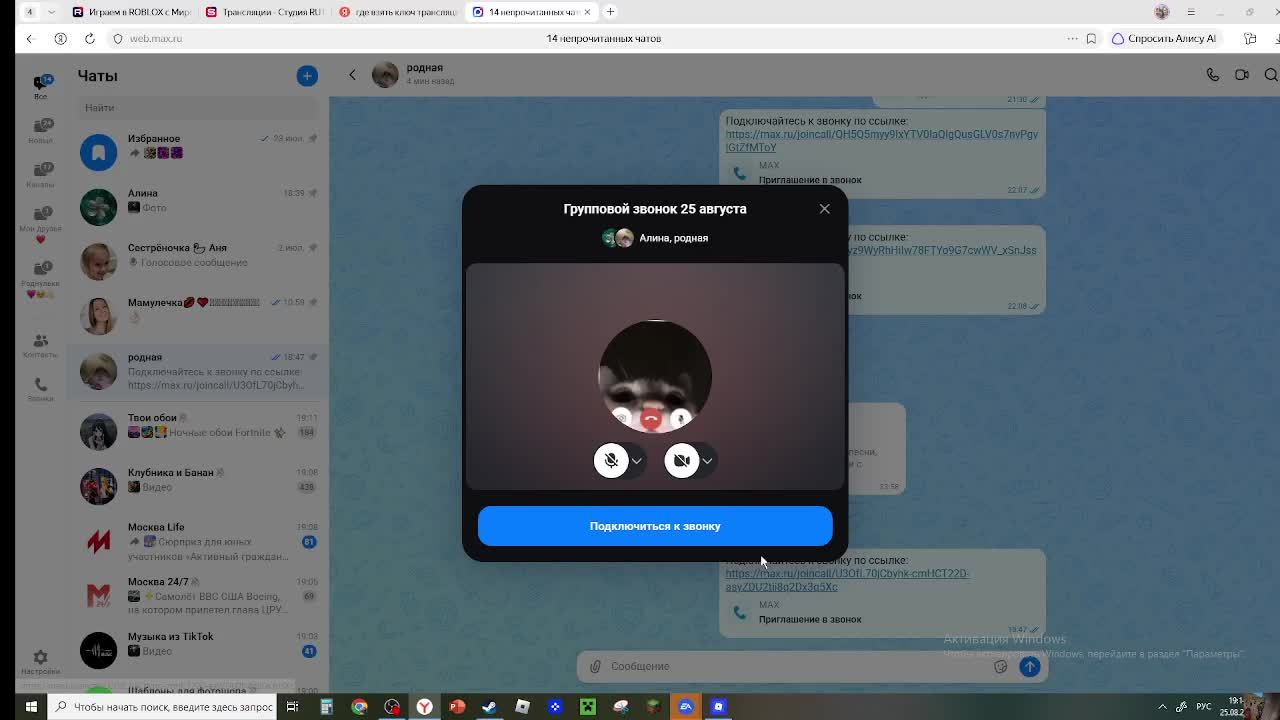Open the Каналы folder
The height and width of the screenshot is (720, 1280).
click(41, 175)
